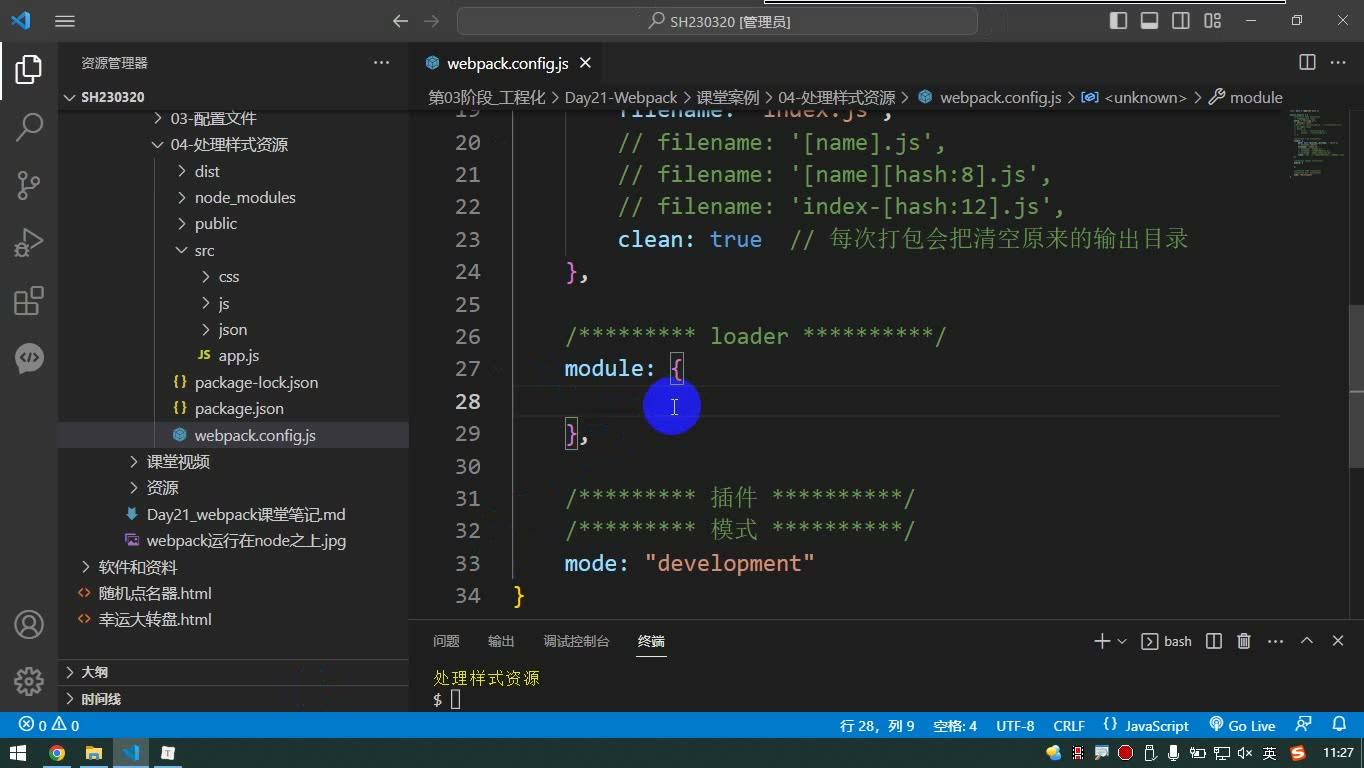Toggle the secondary side bar layout button
This screenshot has height=768, width=1364.
1181,20
